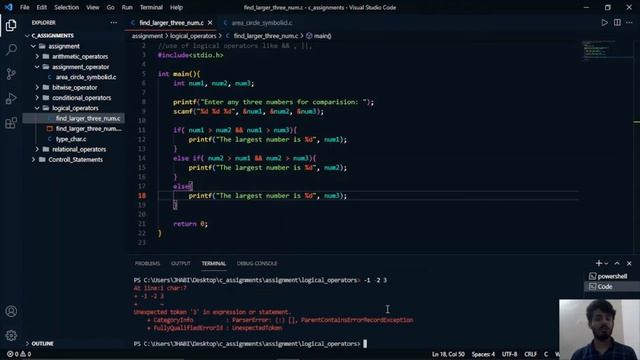Screen dimensions: 640x360
Task: Expand the bitwise_operator folder
Action: coord(73,87)
